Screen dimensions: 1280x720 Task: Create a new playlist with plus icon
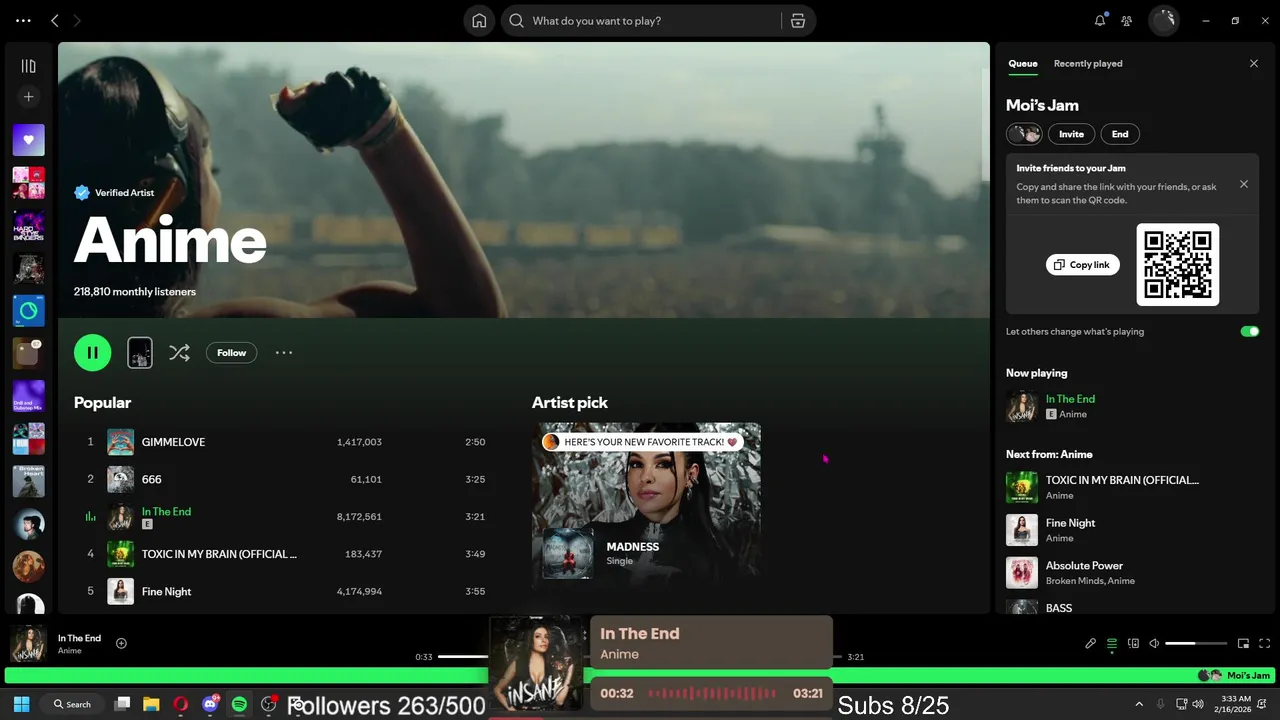point(28,97)
